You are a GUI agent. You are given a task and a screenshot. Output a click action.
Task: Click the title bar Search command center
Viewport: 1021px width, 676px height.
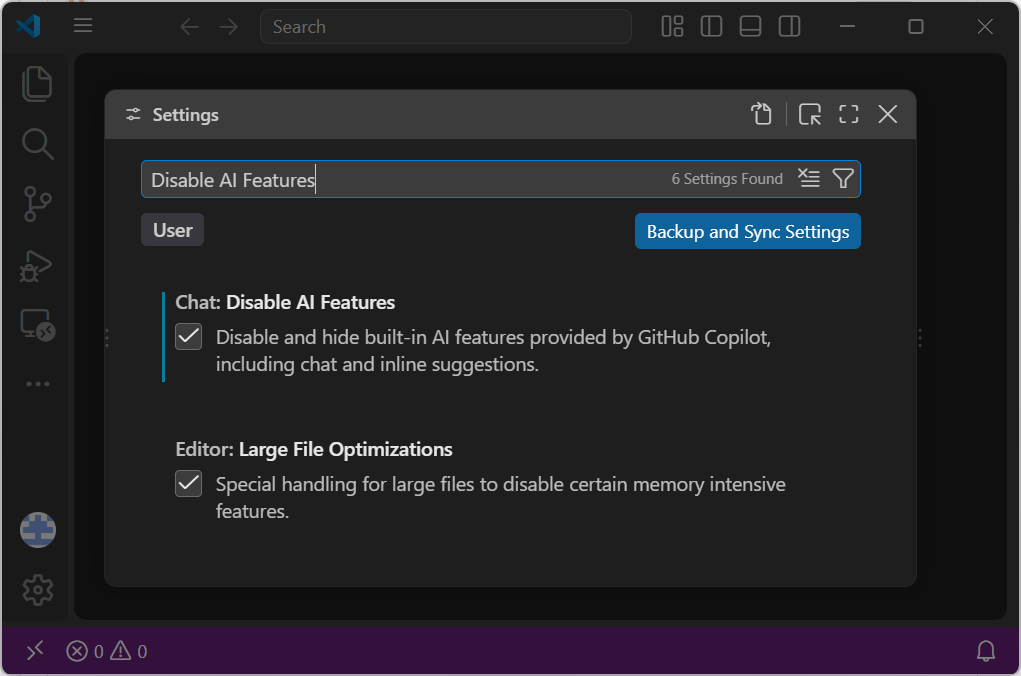pyautogui.click(x=445, y=27)
